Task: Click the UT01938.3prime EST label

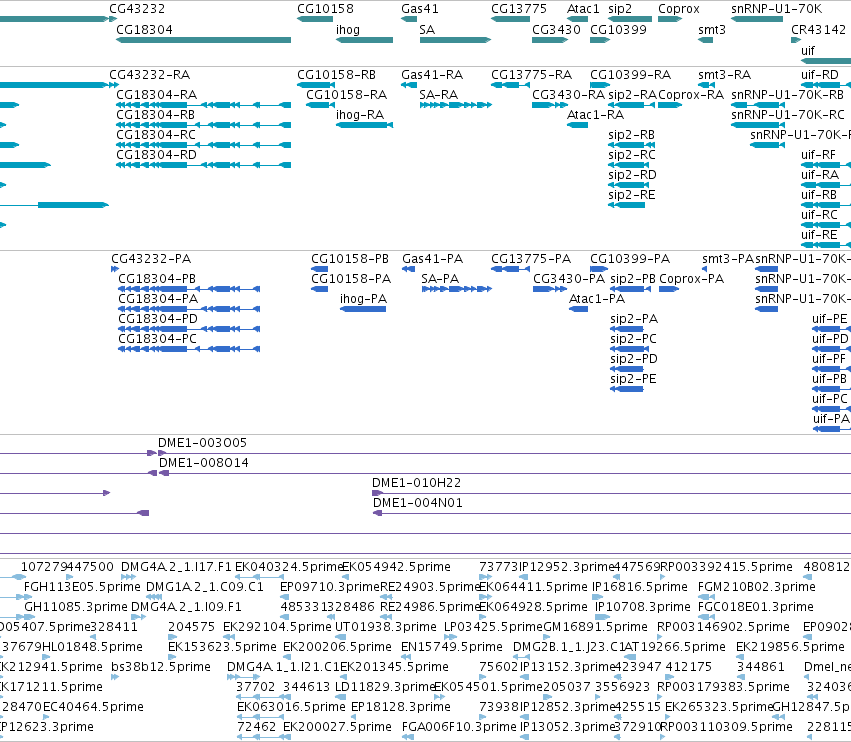Action: (385, 627)
